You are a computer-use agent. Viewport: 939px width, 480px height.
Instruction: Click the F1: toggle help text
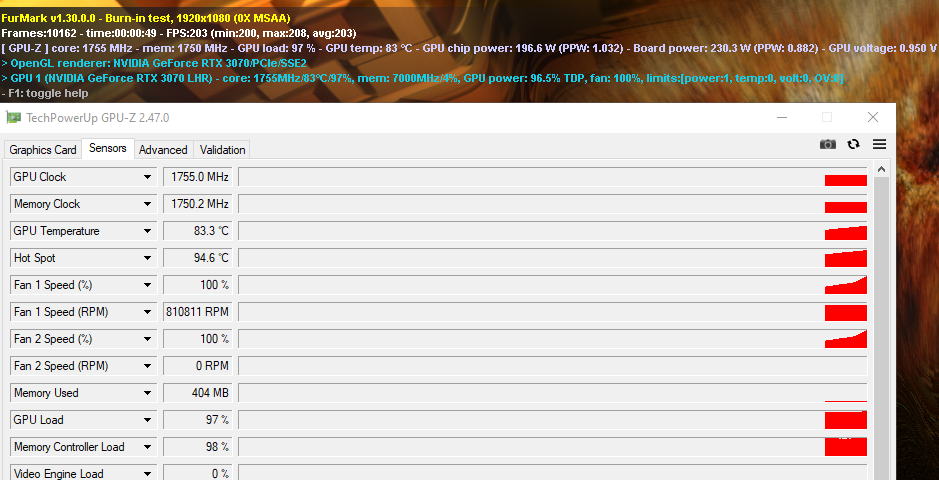[45, 93]
